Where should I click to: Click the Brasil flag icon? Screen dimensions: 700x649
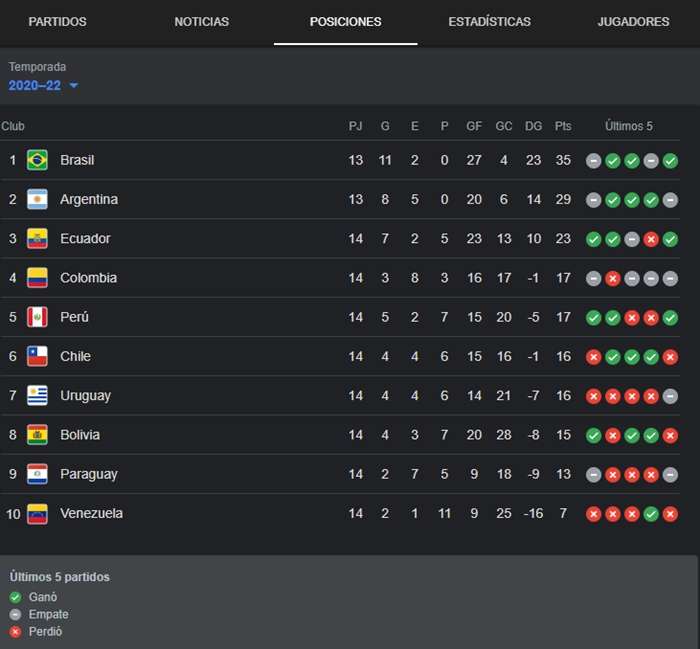point(37,160)
